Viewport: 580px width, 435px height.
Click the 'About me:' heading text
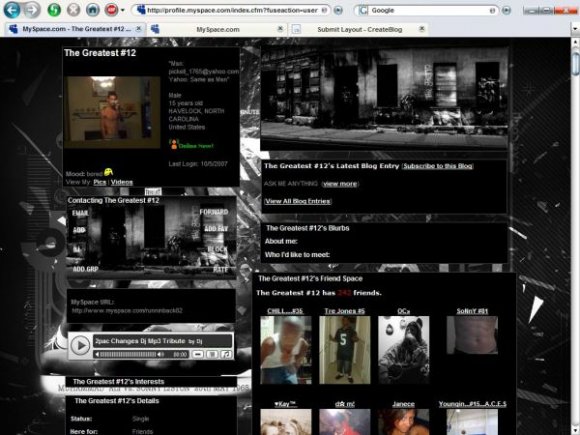click(281, 241)
